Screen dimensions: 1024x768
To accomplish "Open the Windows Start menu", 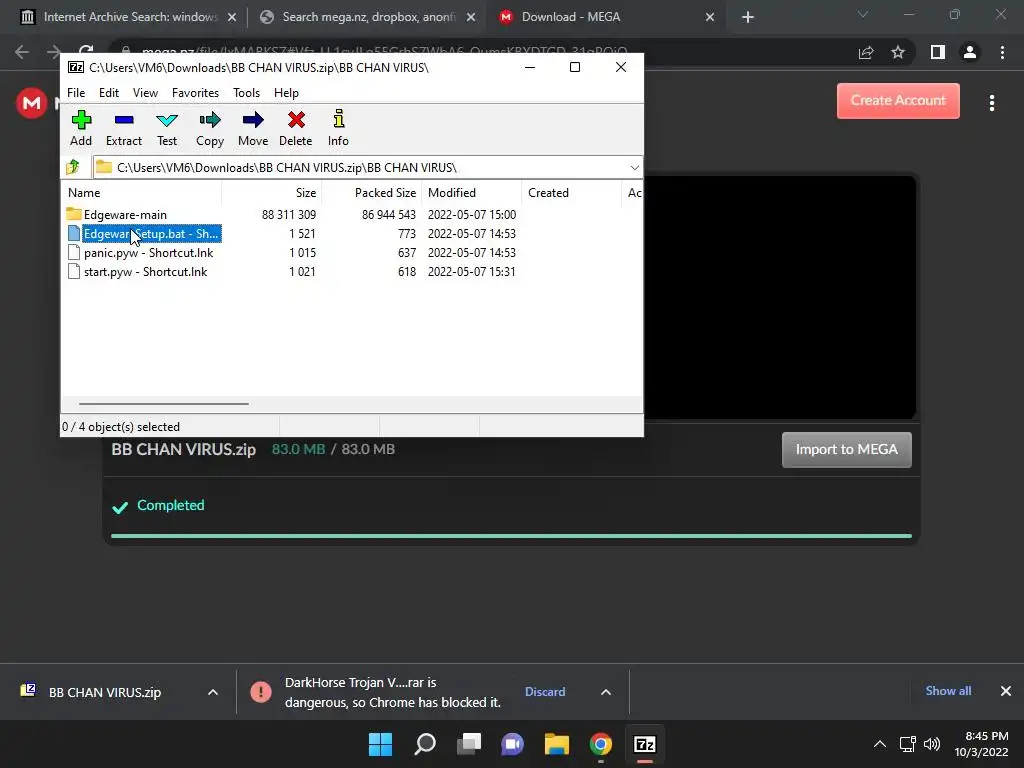I will pos(380,744).
